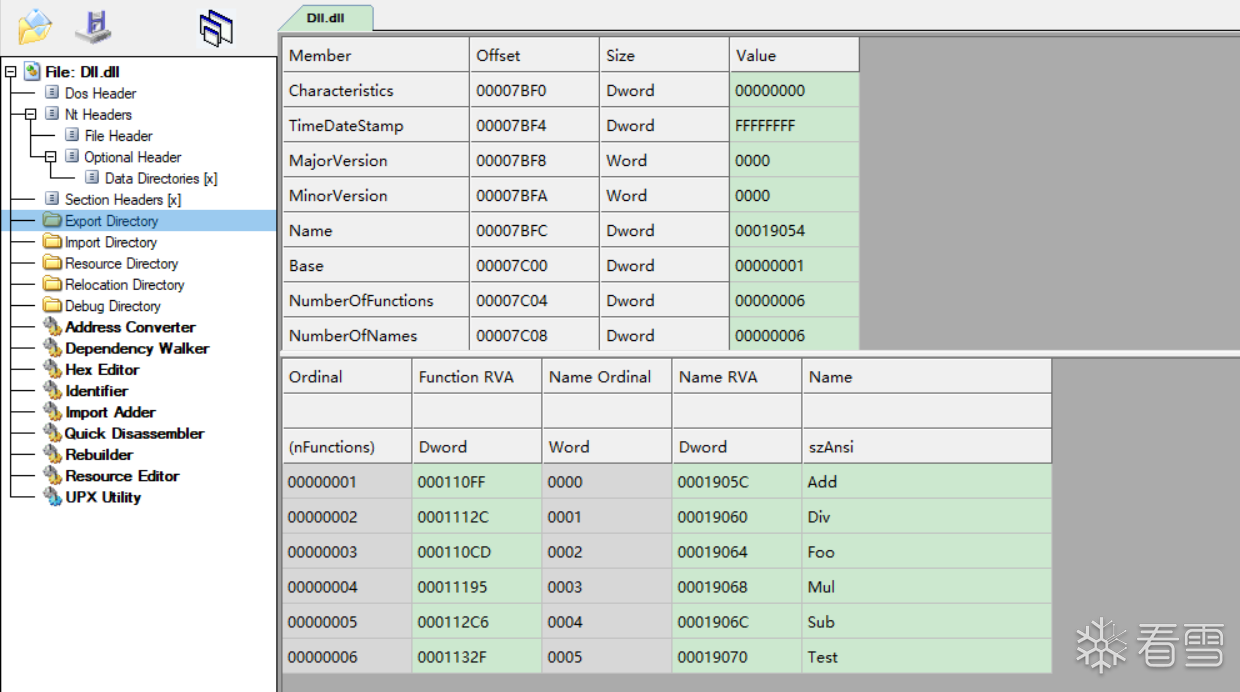Click the Dll.dll file icon in tree root

click(x=32, y=72)
